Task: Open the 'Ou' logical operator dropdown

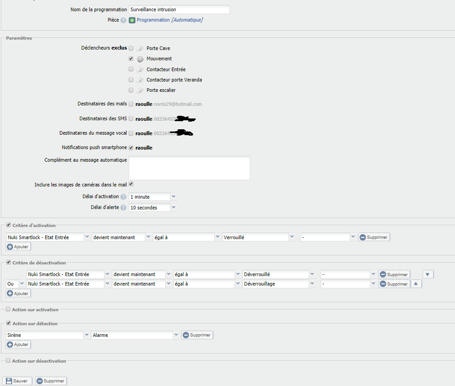Action: pyautogui.click(x=16, y=284)
